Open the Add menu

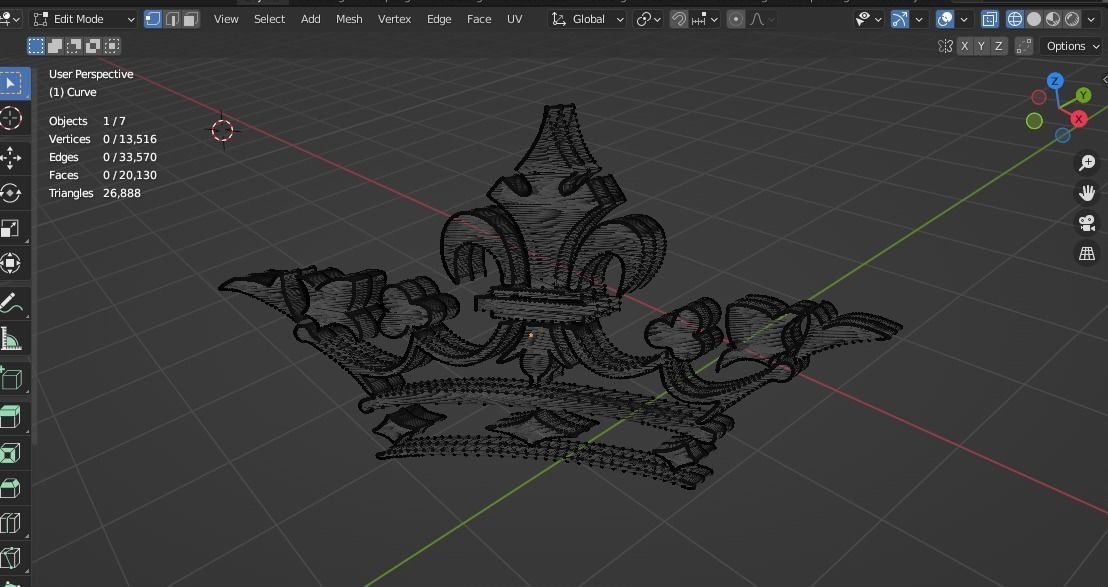click(x=310, y=19)
